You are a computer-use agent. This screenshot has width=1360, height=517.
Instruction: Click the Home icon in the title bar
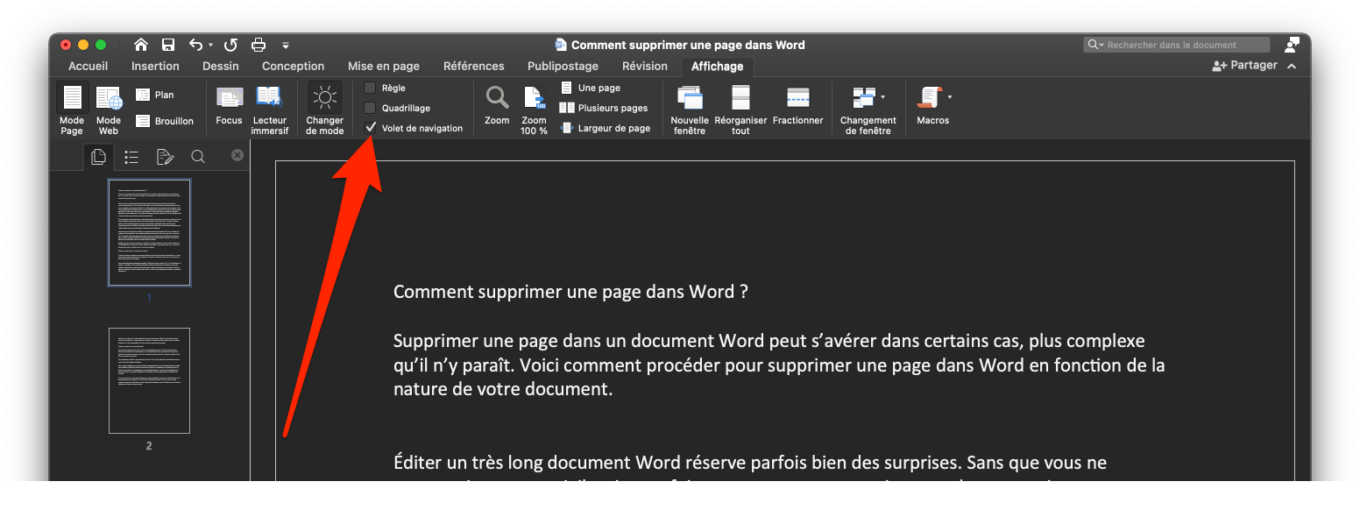(141, 45)
